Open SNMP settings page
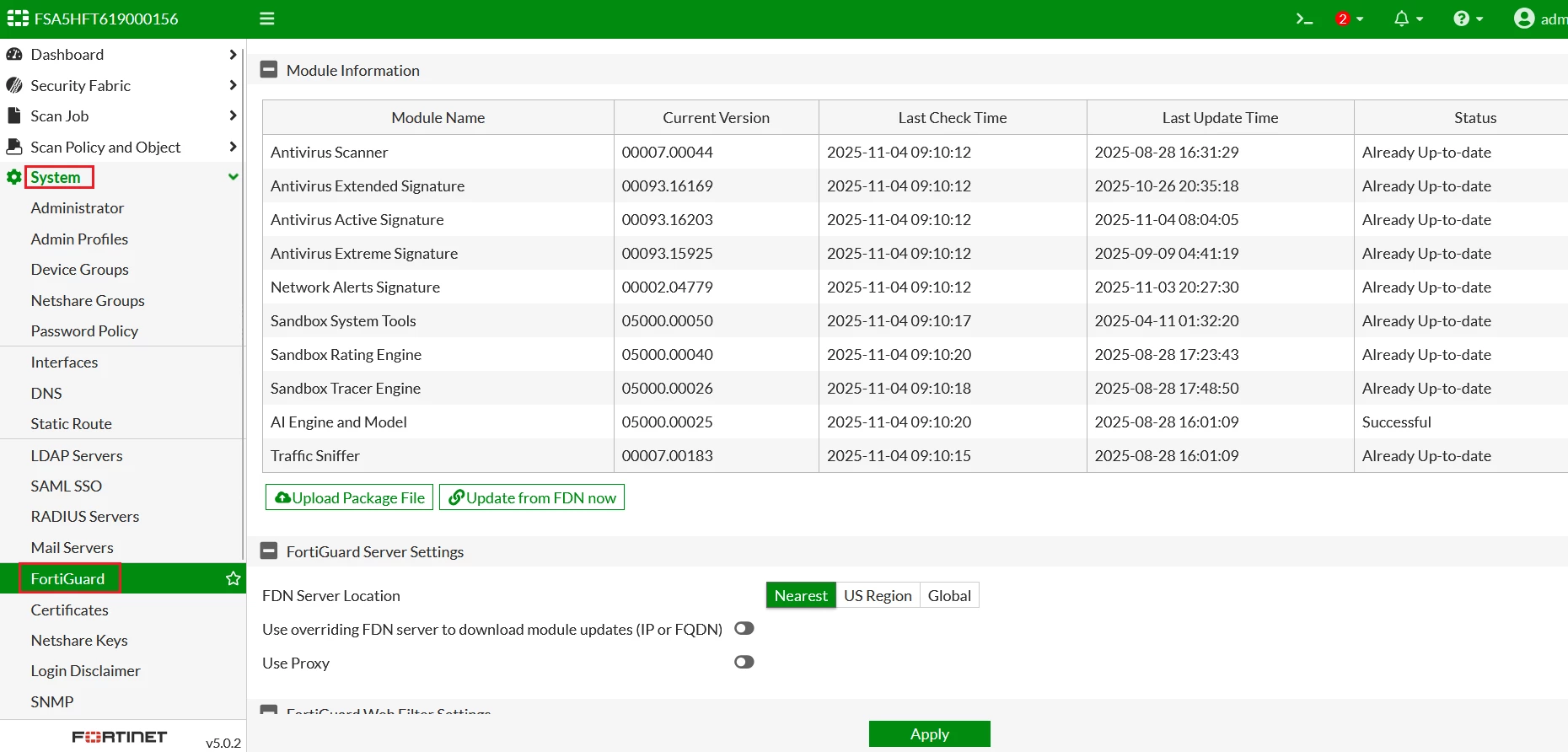1568x752 pixels. coord(52,702)
